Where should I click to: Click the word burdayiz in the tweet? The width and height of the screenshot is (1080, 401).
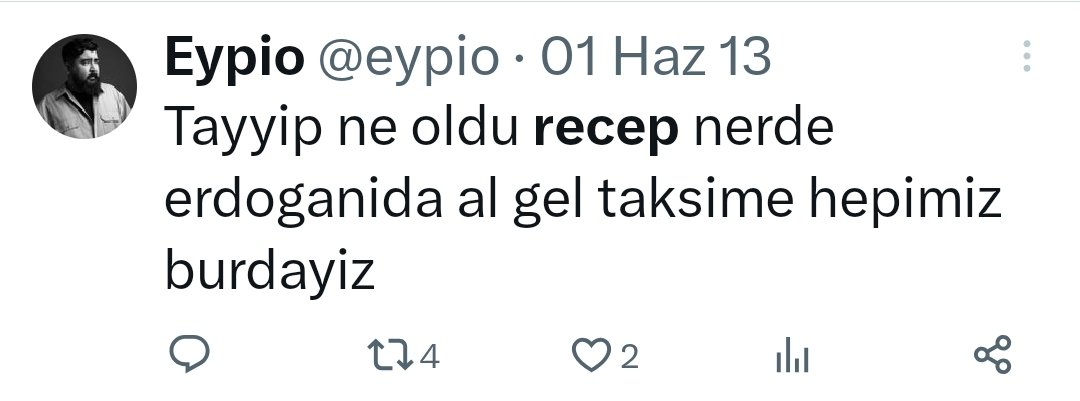point(269,273)
